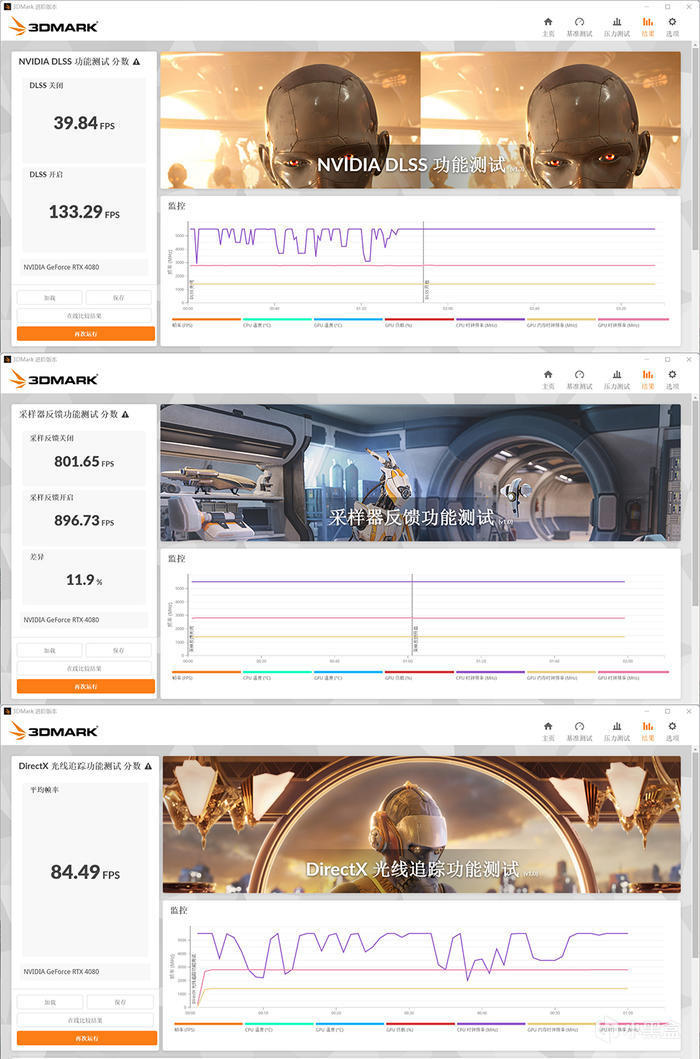Go to 主页 home in DirectX 光线追踪 window

click(x=548, y=731)
